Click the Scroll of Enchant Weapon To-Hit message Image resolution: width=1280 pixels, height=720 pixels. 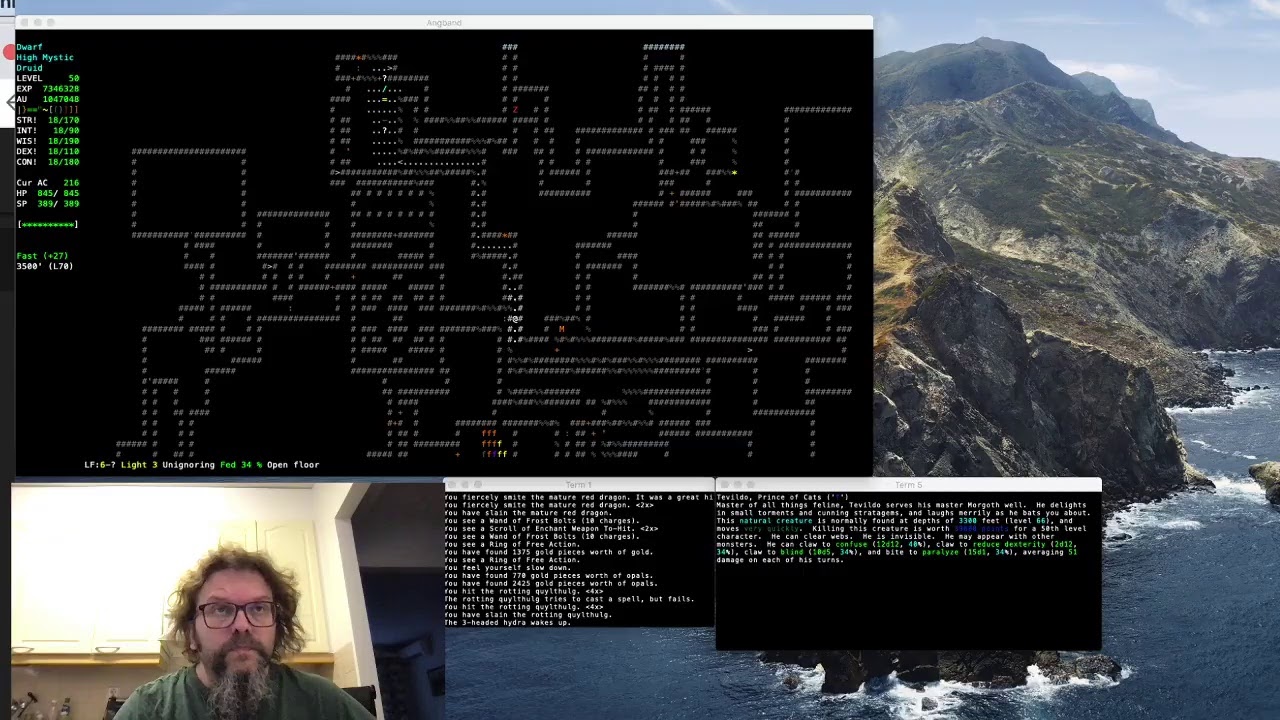[551, 529]
